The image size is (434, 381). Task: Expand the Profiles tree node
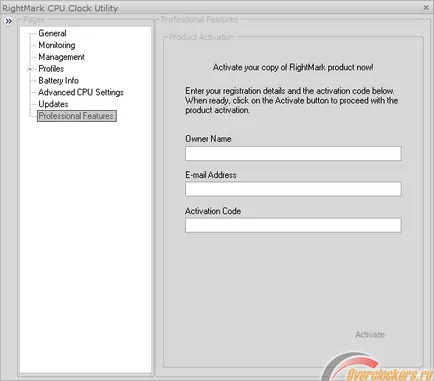(x=30, y=69)
